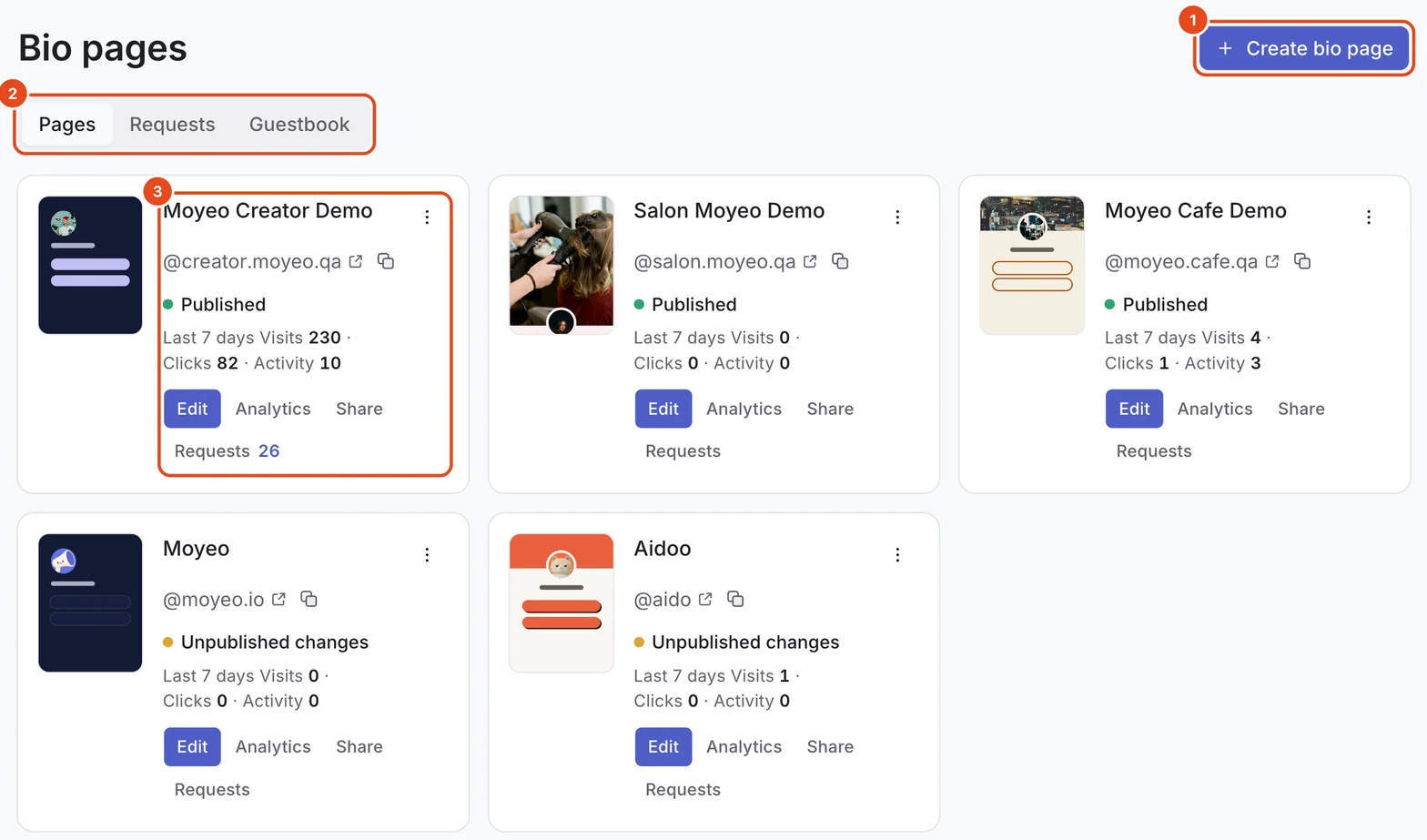Open the Moyeo Creator Demo thumbnail
The width and height of the screenshot is (1427, 840).
(90, 265)
